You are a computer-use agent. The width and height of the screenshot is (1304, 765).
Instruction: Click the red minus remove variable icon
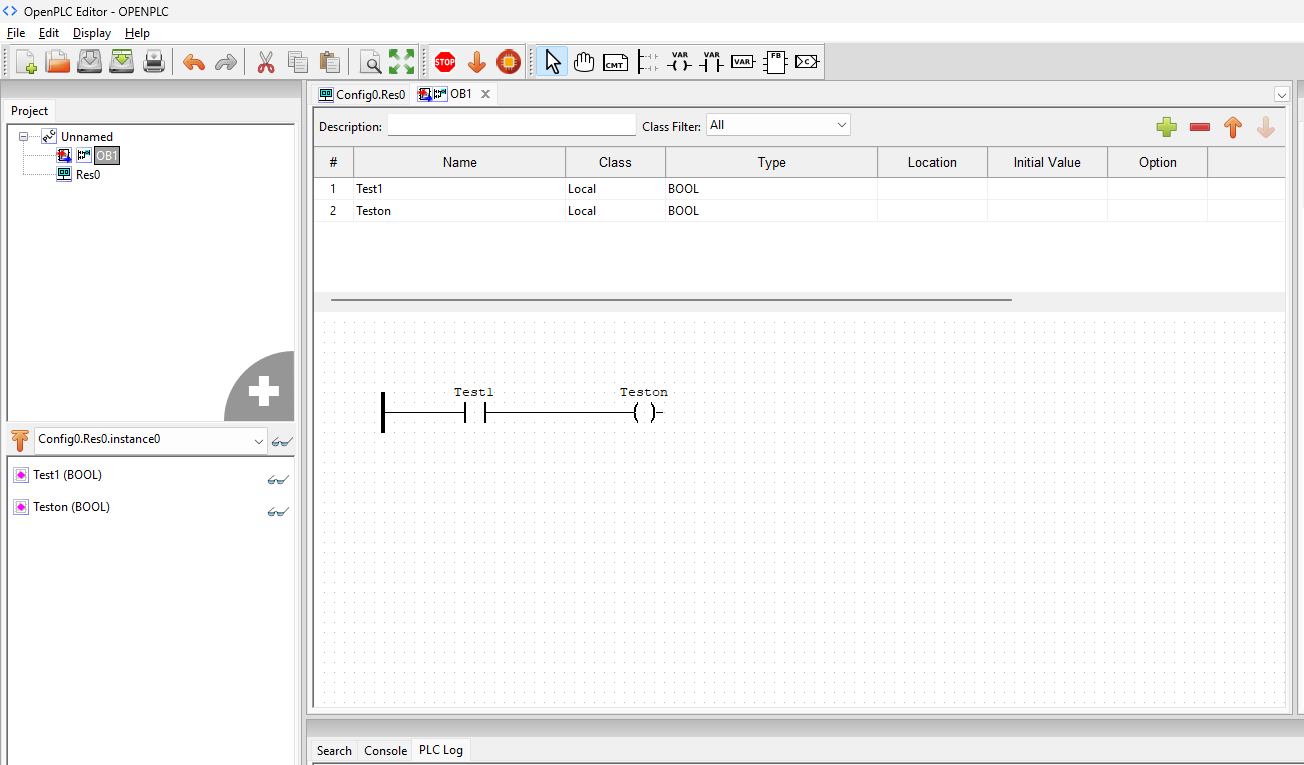(1200, 127)
